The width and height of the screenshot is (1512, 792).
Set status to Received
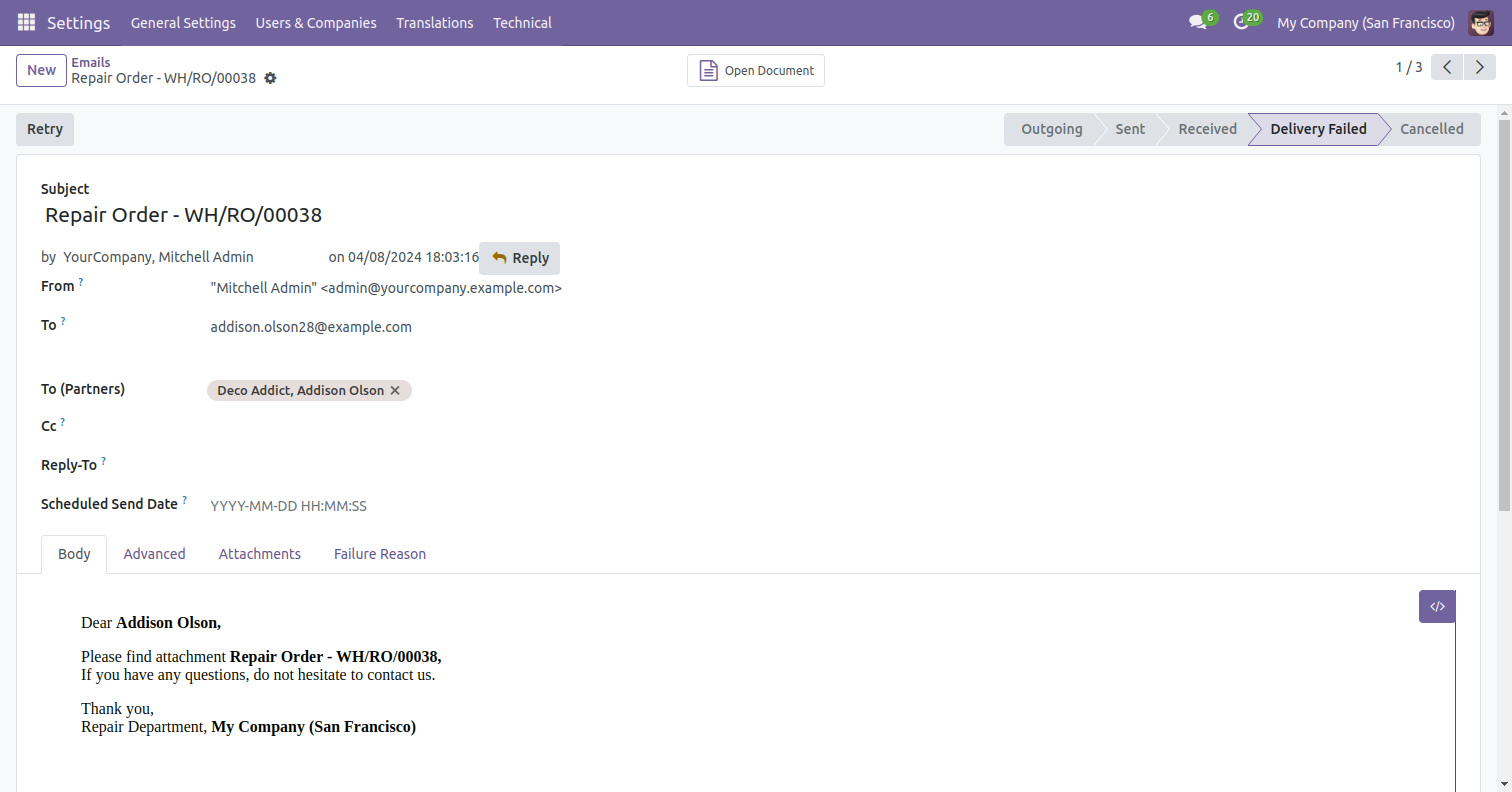[1207, 129]
